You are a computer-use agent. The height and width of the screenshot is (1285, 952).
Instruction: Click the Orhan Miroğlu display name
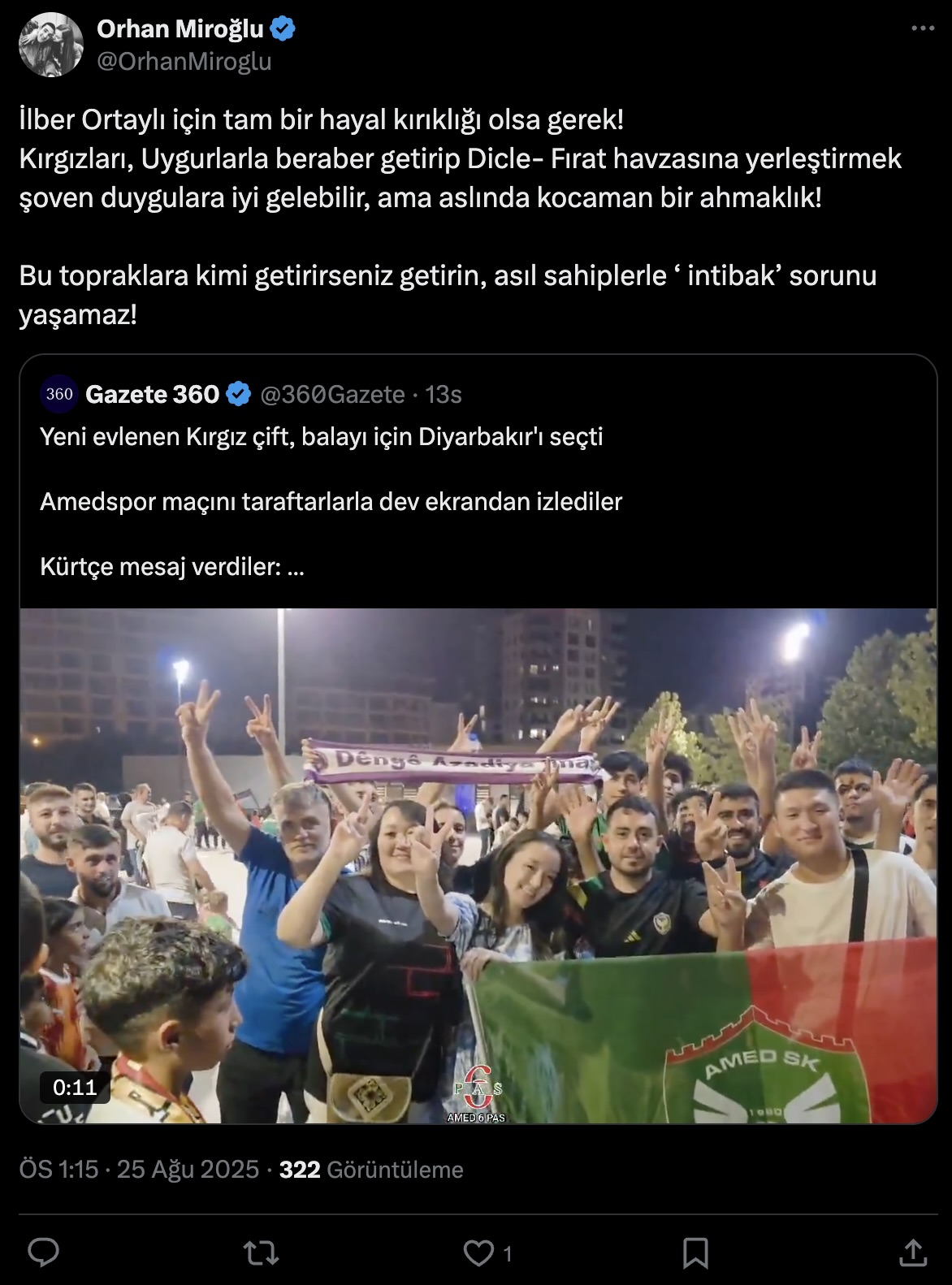click(180, 29)
